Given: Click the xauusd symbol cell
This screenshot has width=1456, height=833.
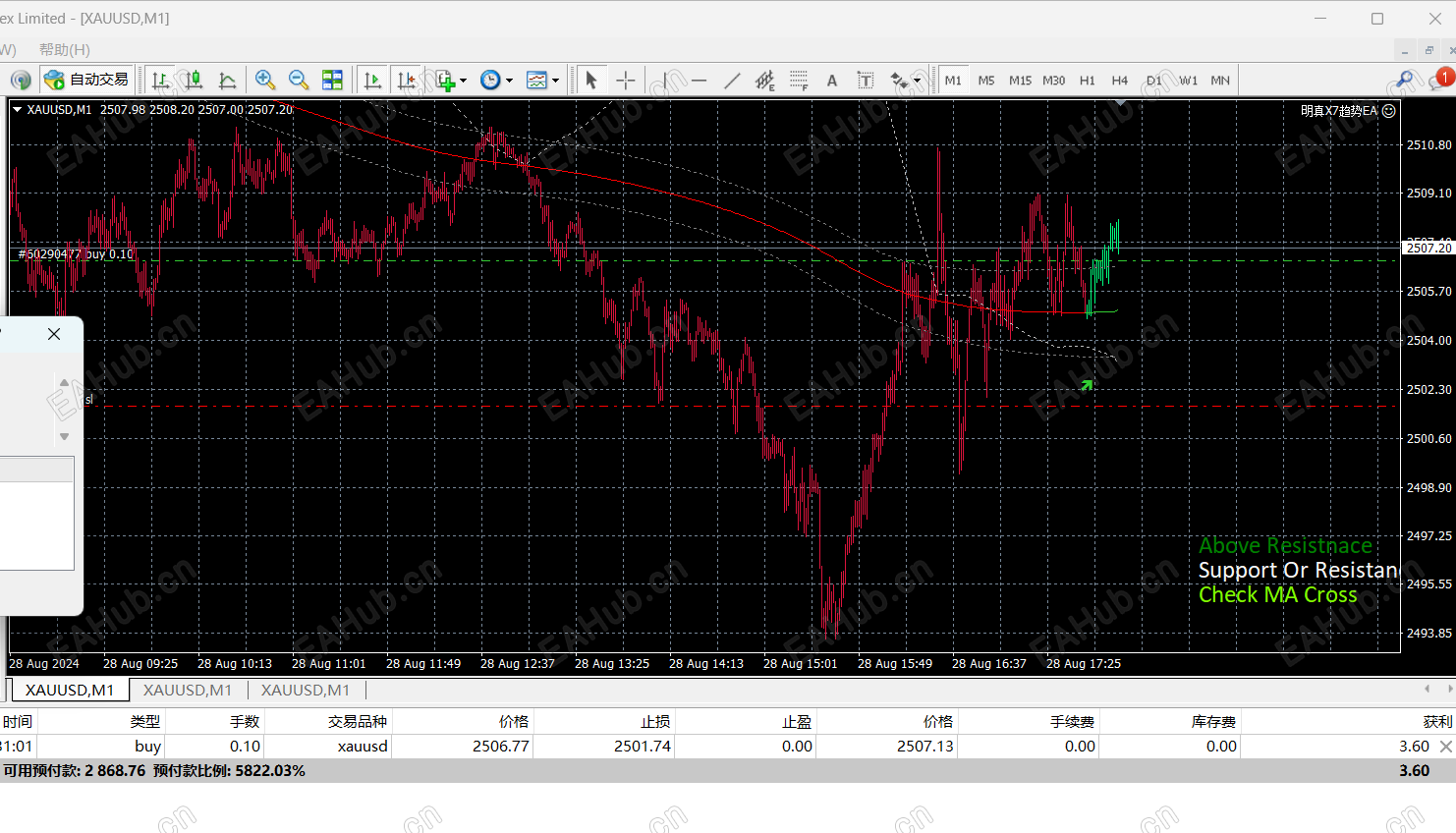Looking at the screenshot, I should pyautogui.click(x=363, y=747).
